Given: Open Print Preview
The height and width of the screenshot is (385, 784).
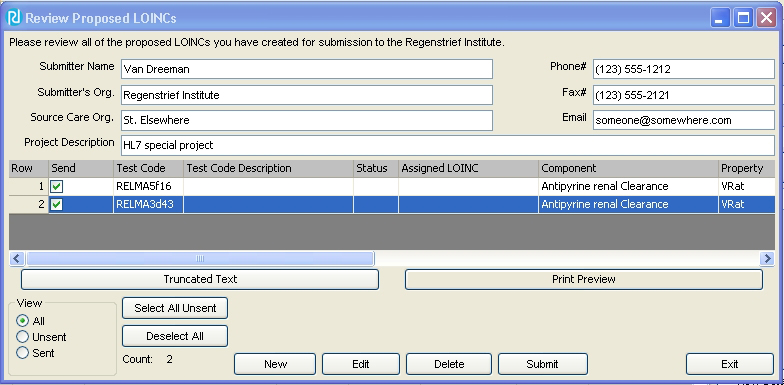Looking at the screenshot, I should [584, 280].
